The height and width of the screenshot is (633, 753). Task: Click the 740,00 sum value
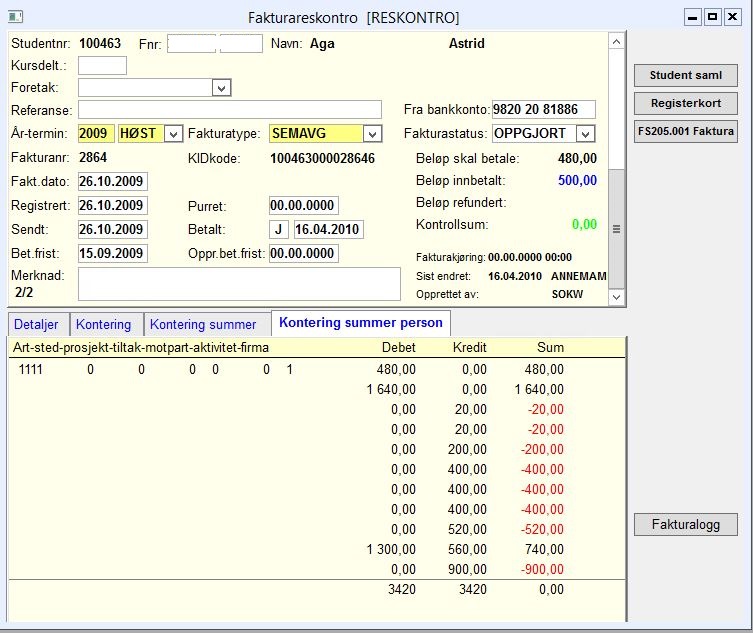pyautogui.click(x=544, y=549)
